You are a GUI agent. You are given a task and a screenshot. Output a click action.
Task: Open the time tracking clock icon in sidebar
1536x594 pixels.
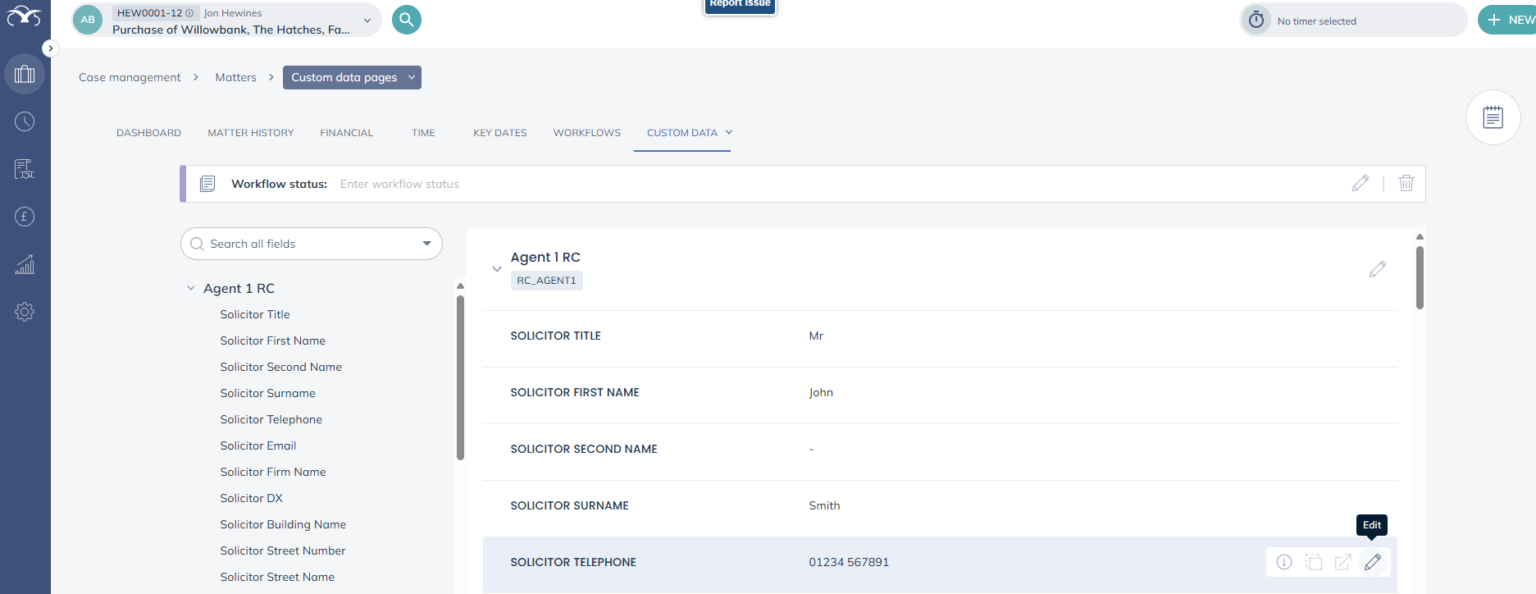pos(24,121)
